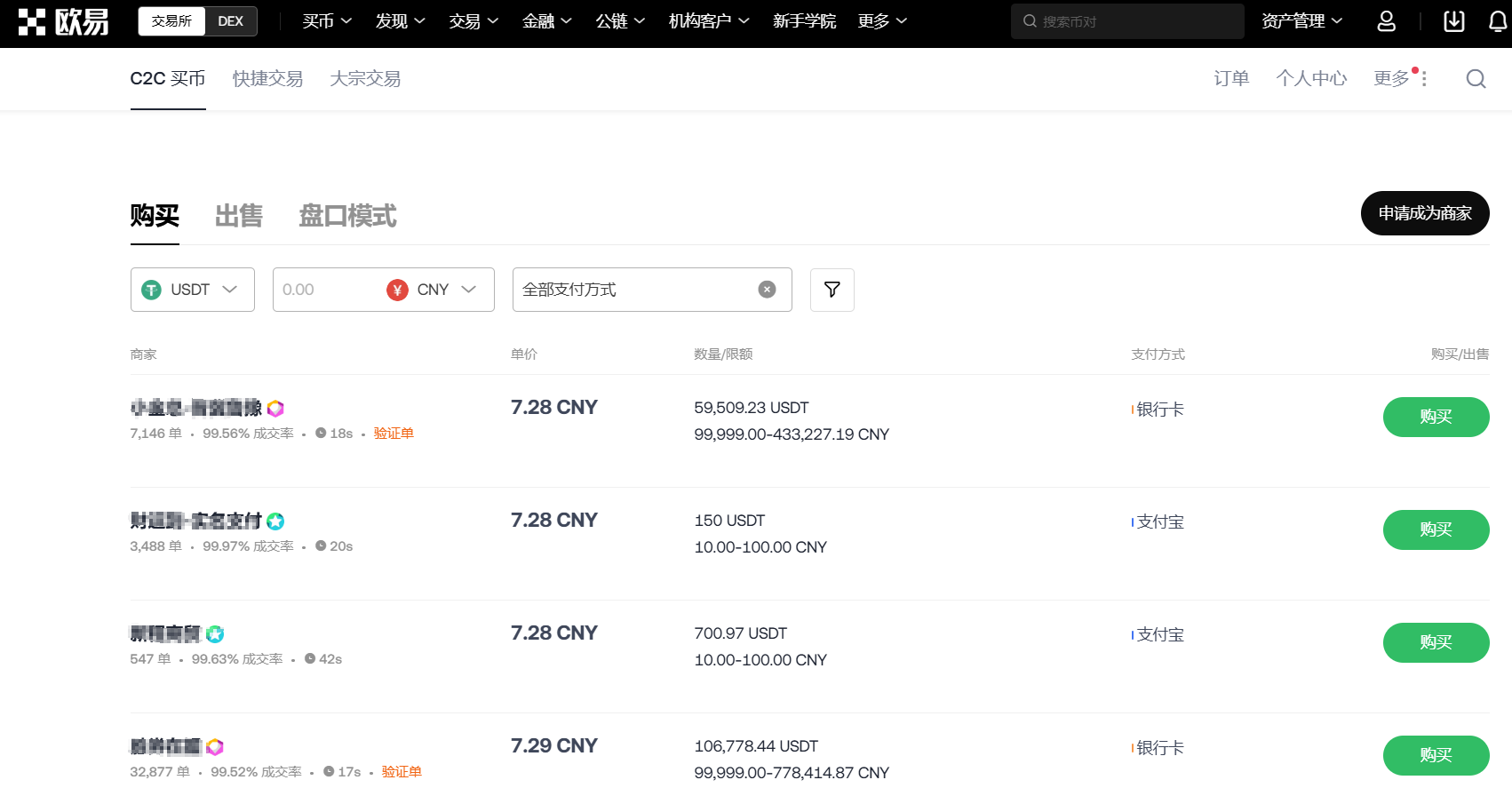
Task: Click the clock icon next to 18s
Action: tap(321, 433)
